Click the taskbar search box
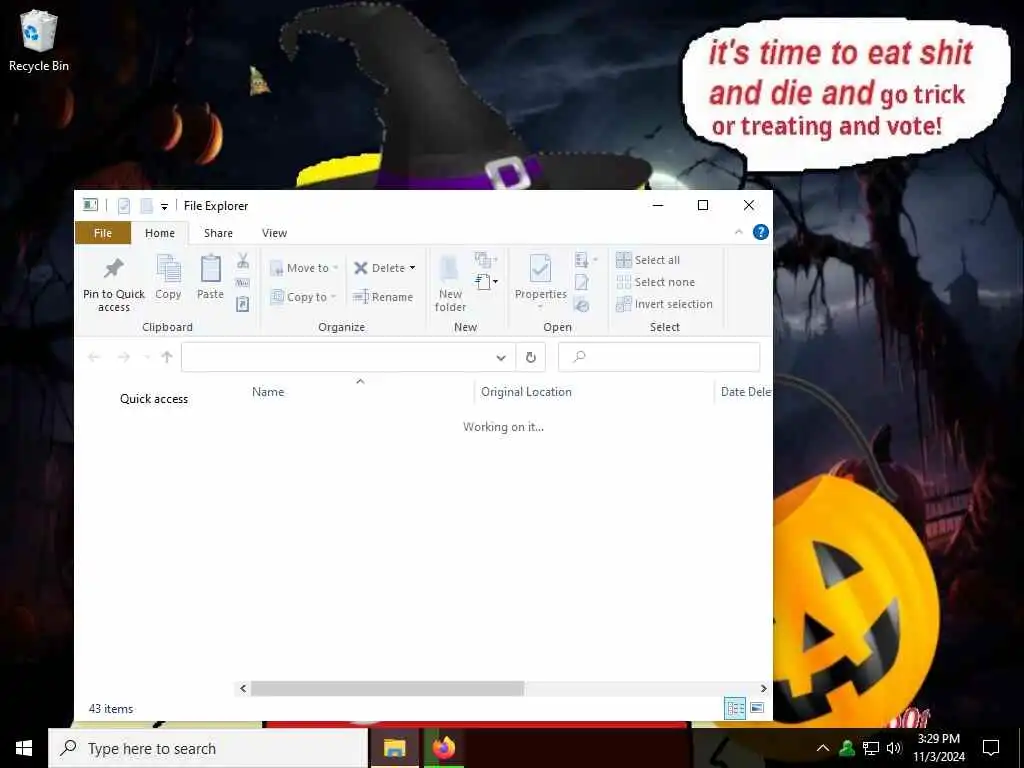Screen dimensions: 1024x768 (x=208, y=748)
